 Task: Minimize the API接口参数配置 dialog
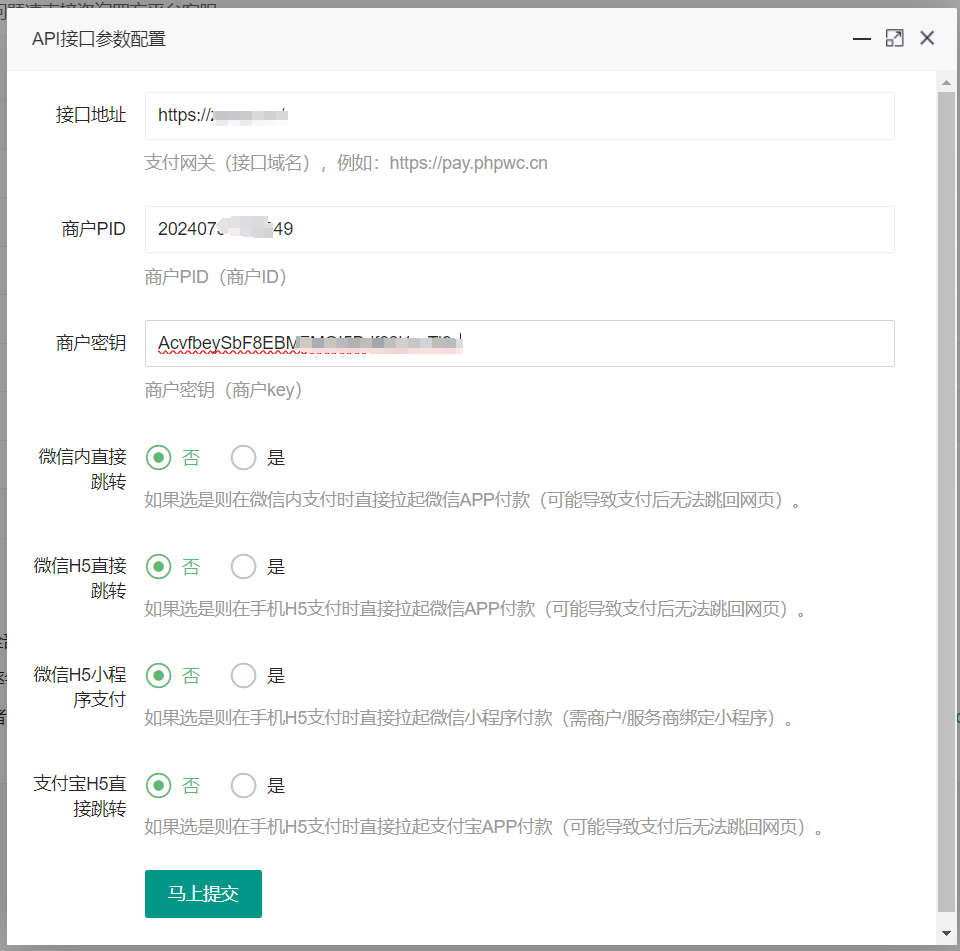click(x=861, y=39)
